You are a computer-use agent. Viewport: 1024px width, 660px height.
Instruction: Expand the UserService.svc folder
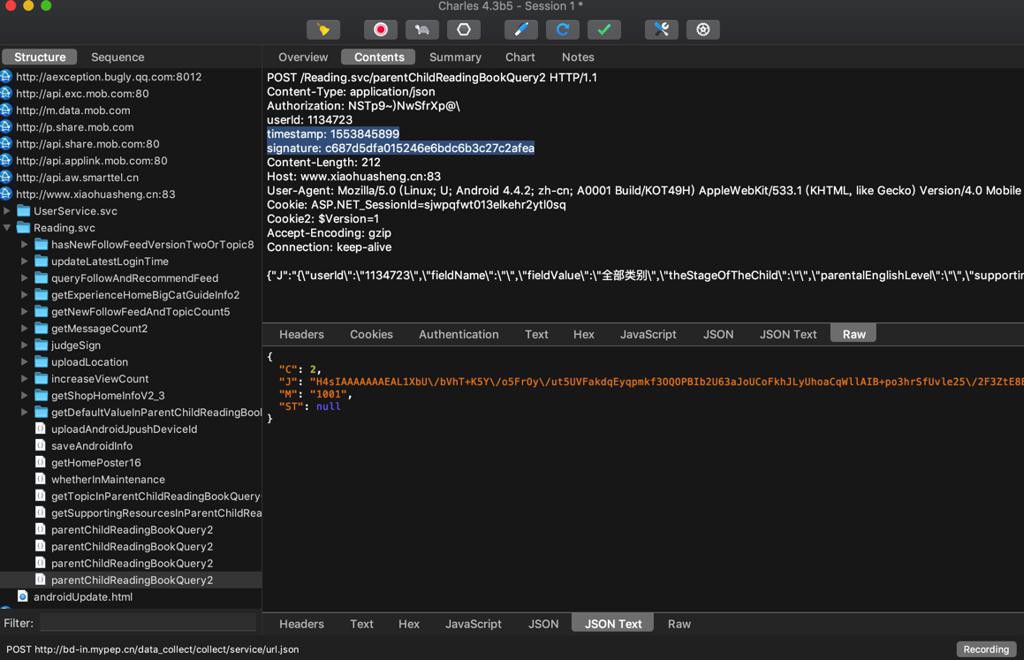click(8, 211)
